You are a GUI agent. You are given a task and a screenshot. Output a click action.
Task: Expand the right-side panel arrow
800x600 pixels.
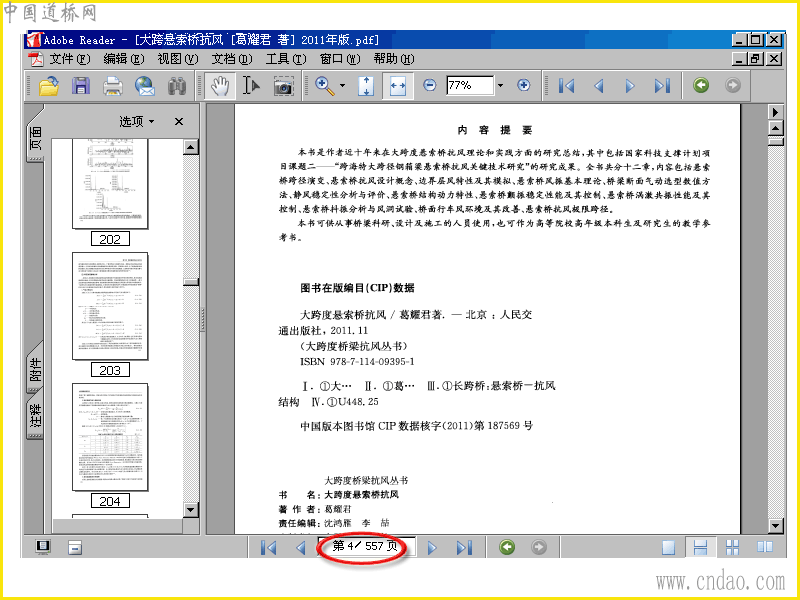pos(776,112)
